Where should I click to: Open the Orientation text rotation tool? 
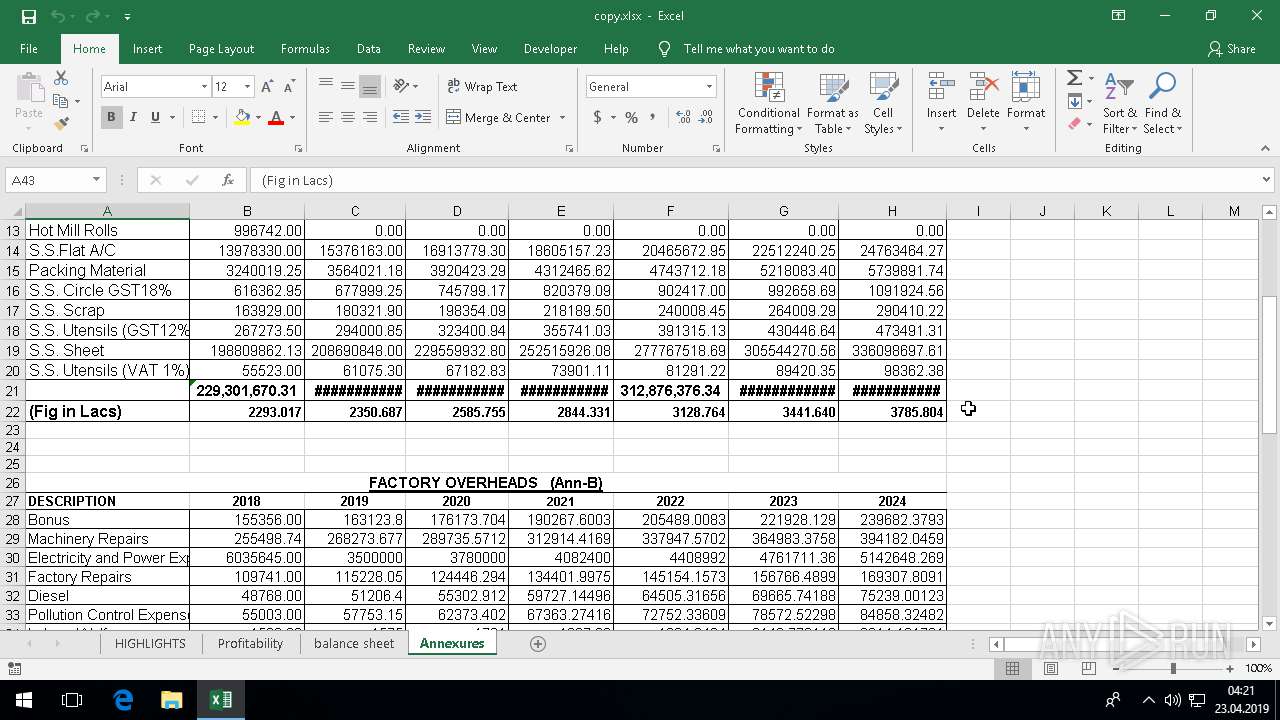point(401,86)
